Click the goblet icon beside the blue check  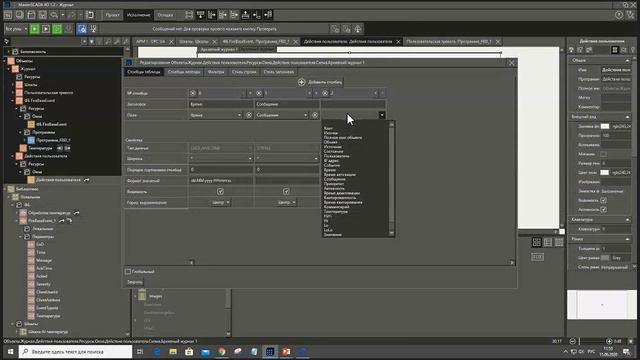click(x=93, y=29)
